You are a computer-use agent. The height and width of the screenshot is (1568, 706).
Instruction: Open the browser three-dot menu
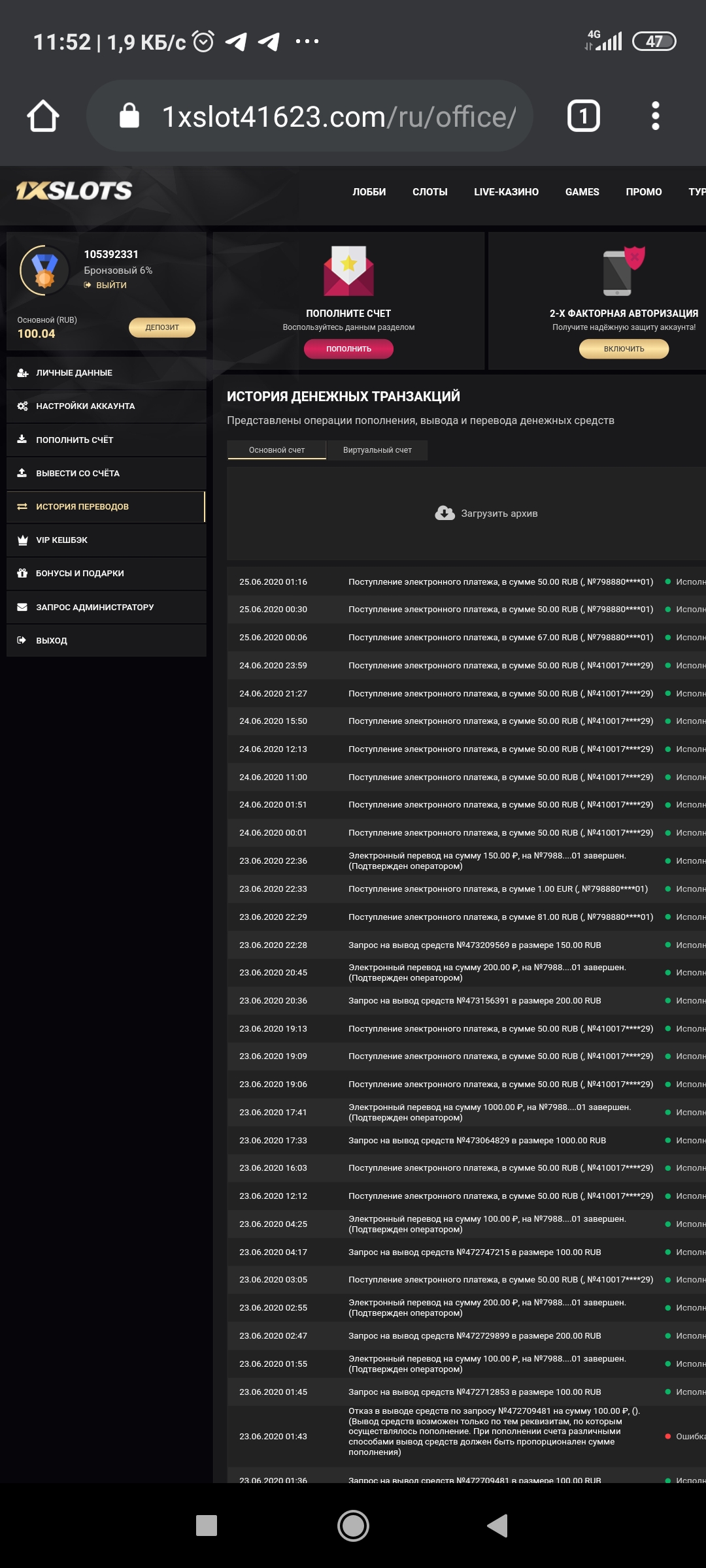point(655,116)
